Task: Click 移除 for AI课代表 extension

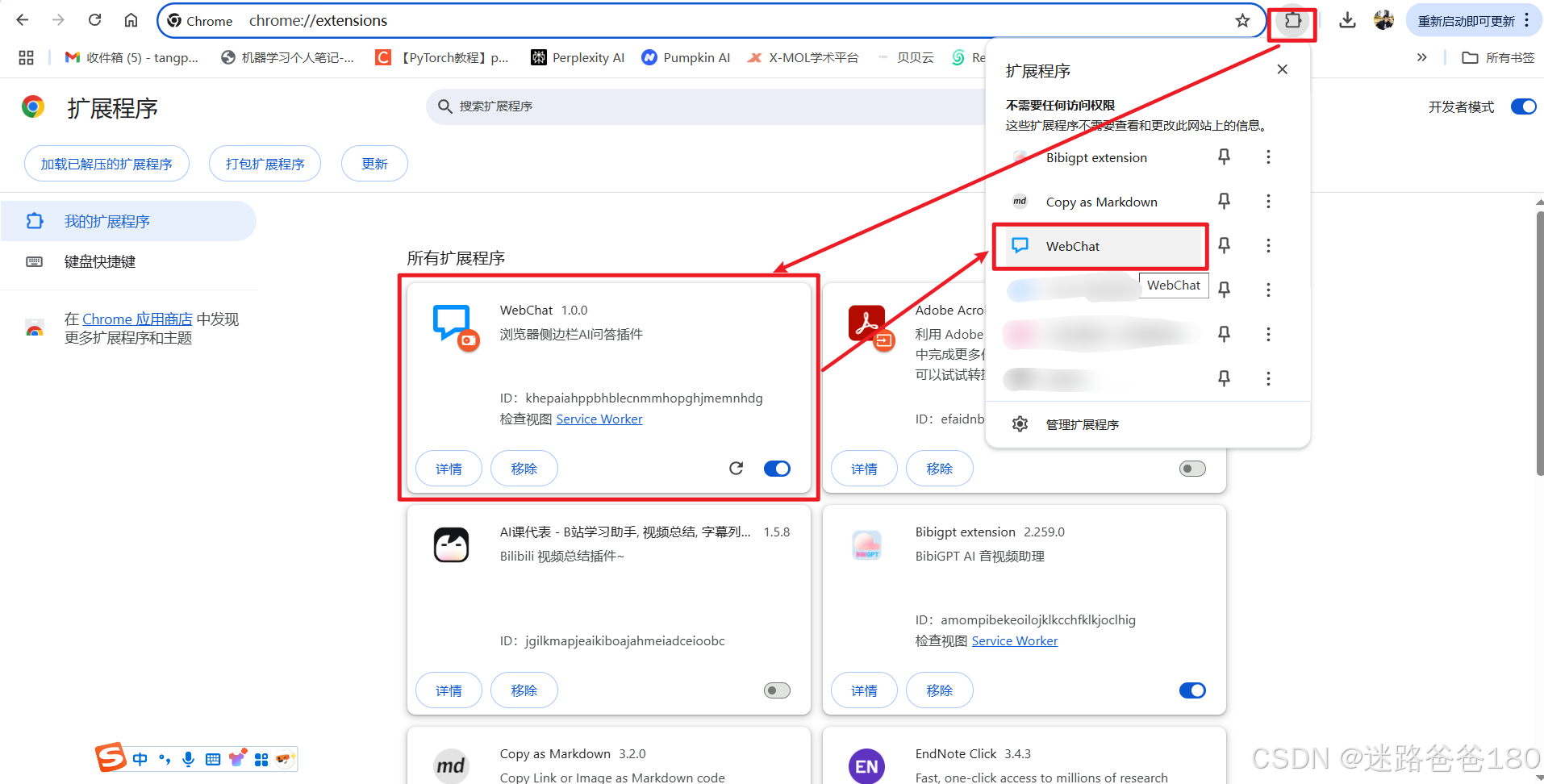Action: point(524,690)
